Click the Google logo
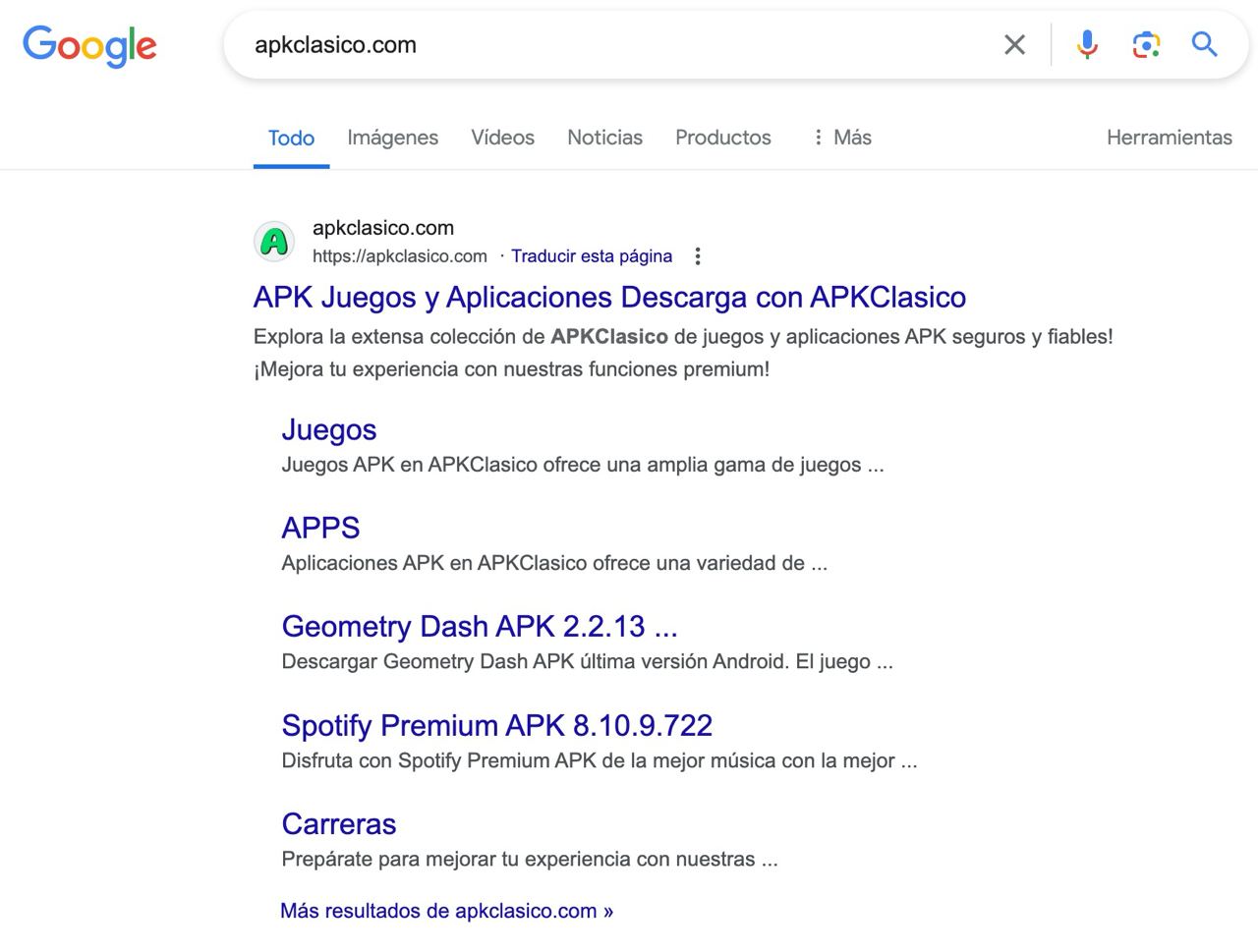The height and width of the screenshot is (952, 1258). 89,45
